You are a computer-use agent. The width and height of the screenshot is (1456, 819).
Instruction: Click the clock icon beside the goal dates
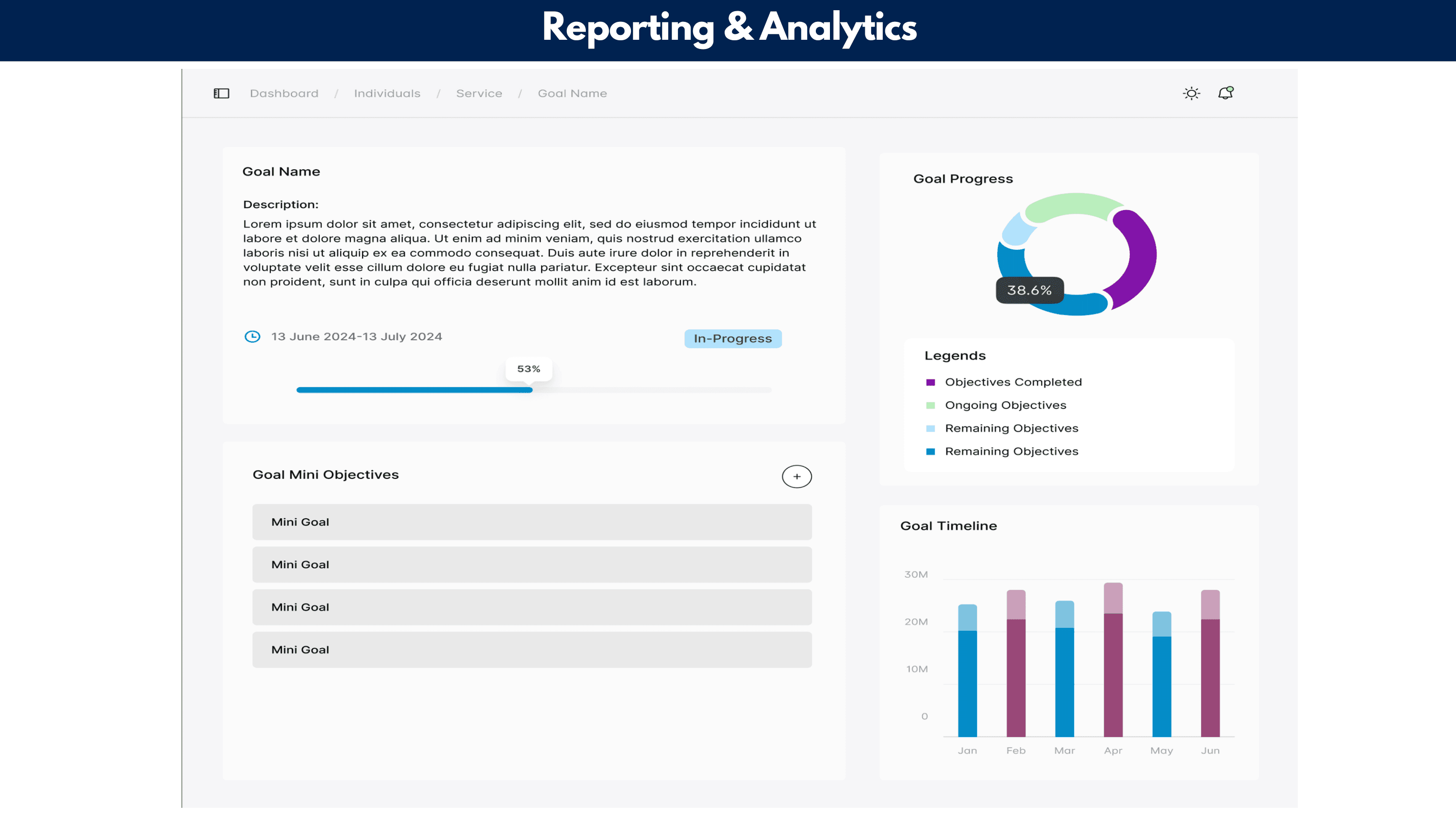(252, 336)
